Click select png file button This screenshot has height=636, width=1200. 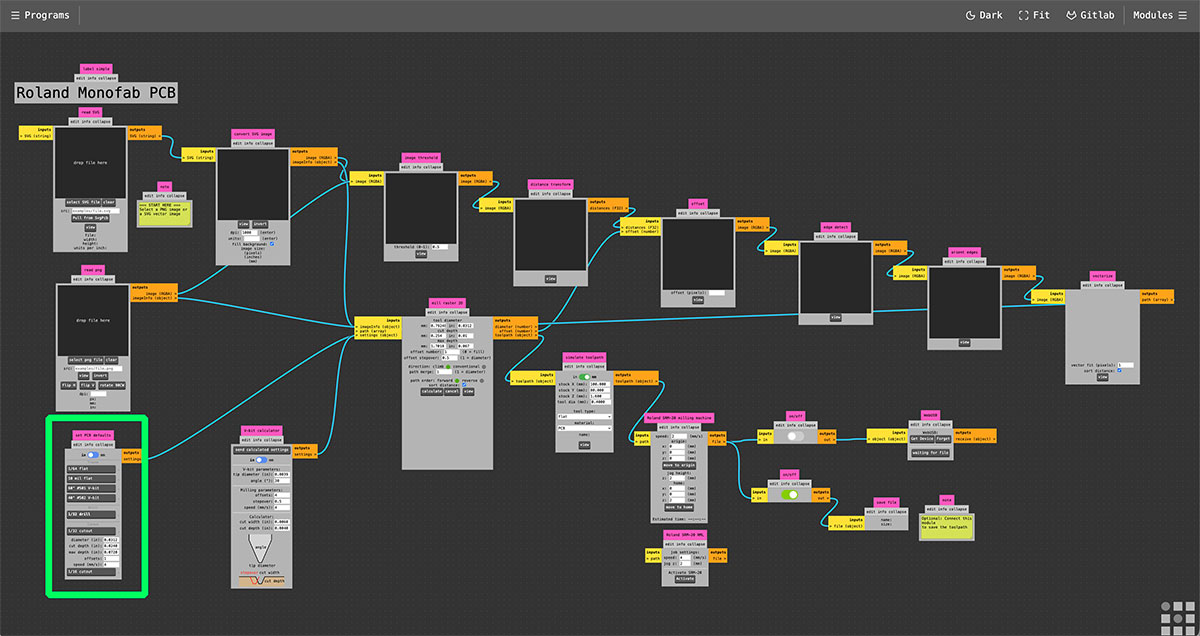coord(86,360)
